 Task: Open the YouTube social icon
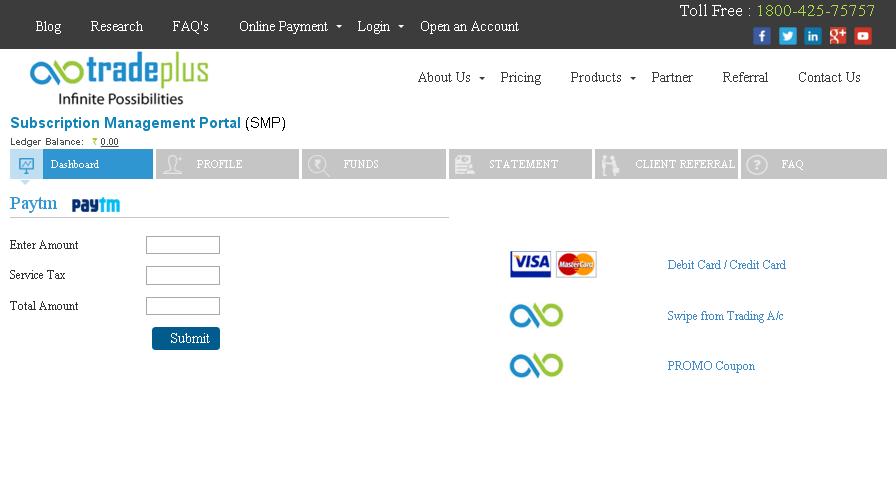coord(863,36)
